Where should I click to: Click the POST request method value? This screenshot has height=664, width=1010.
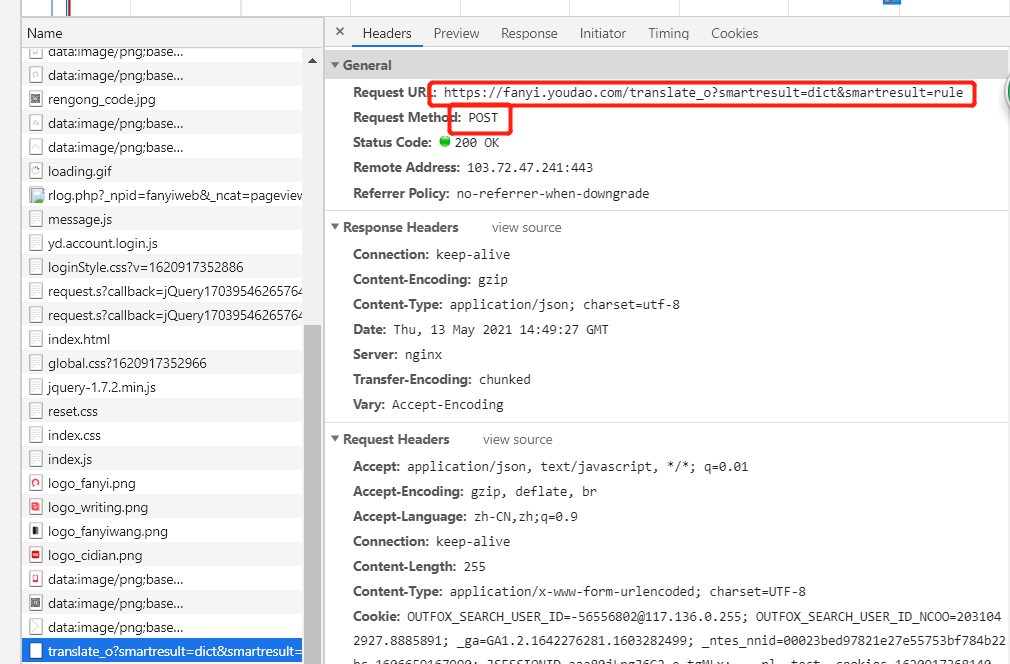tap(483, 118)
